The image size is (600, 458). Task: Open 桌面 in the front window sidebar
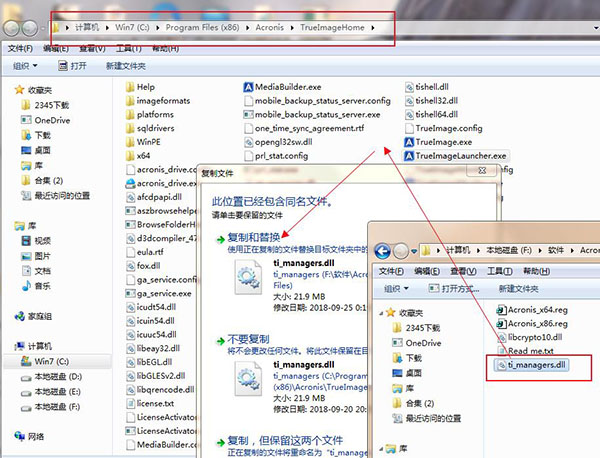tap(407, 373)
